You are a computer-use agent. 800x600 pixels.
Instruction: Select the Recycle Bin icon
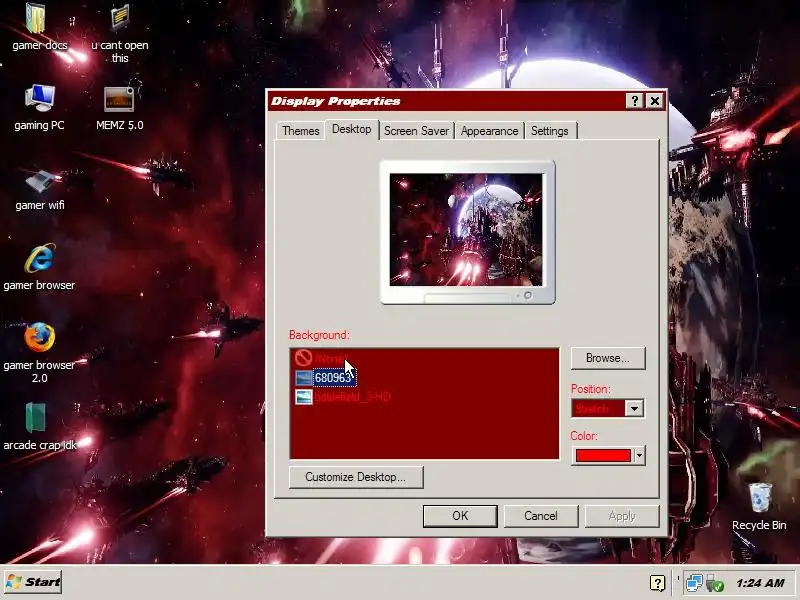pos(760,497)
